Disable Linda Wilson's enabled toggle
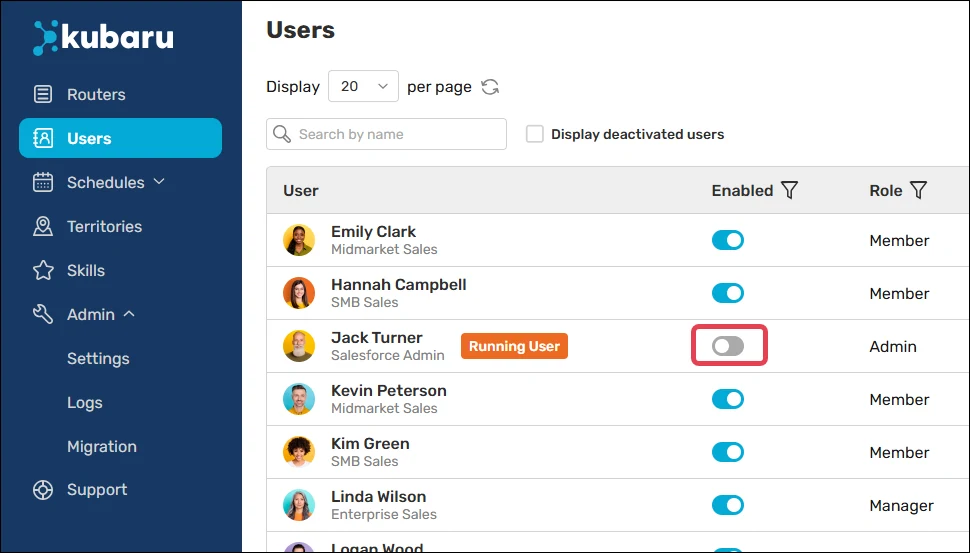Screen dimensions: 970x553 [x=728, y=505]
